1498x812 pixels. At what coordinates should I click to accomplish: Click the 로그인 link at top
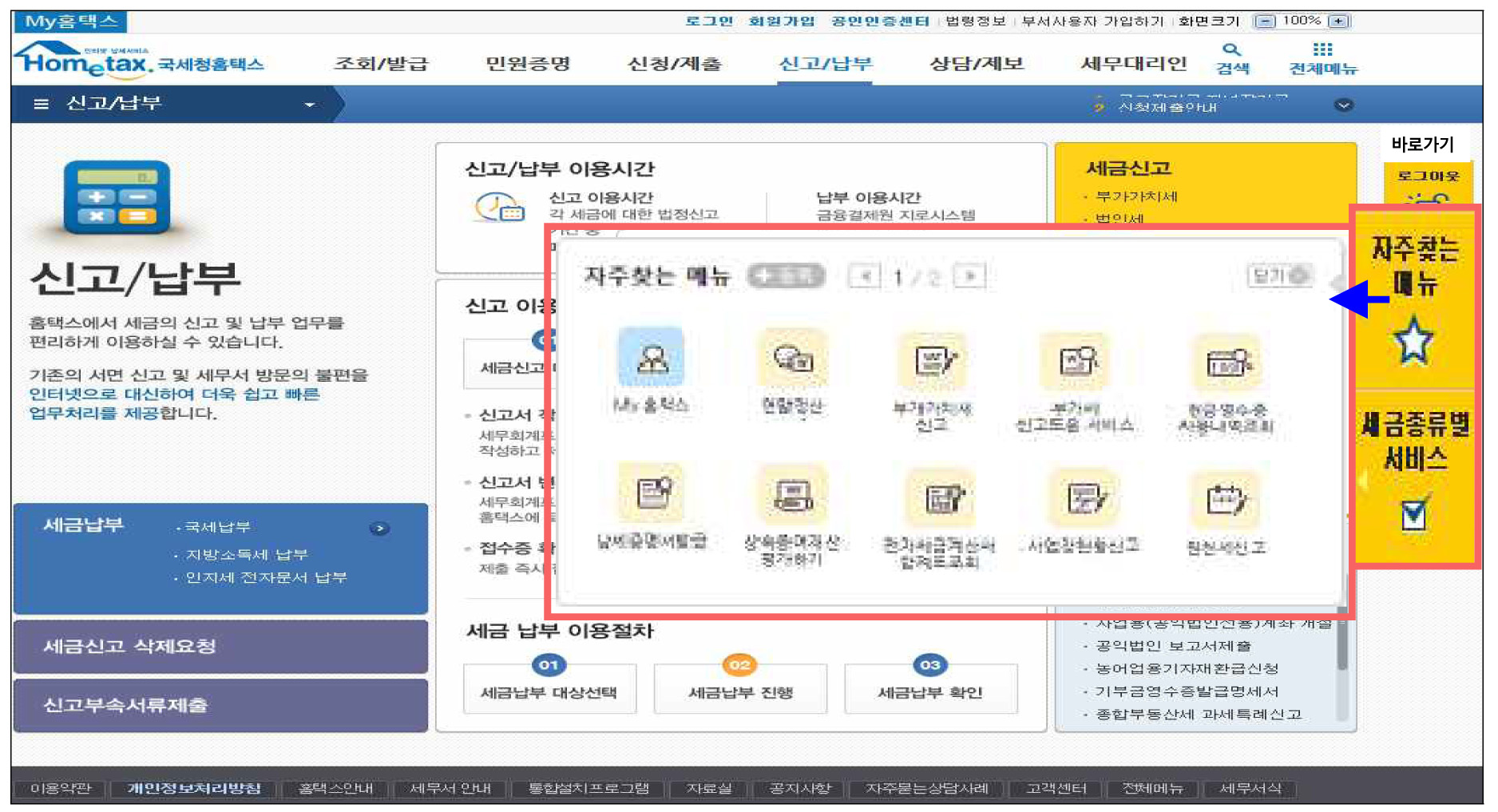pyautogui.click(x=708, y=21)
